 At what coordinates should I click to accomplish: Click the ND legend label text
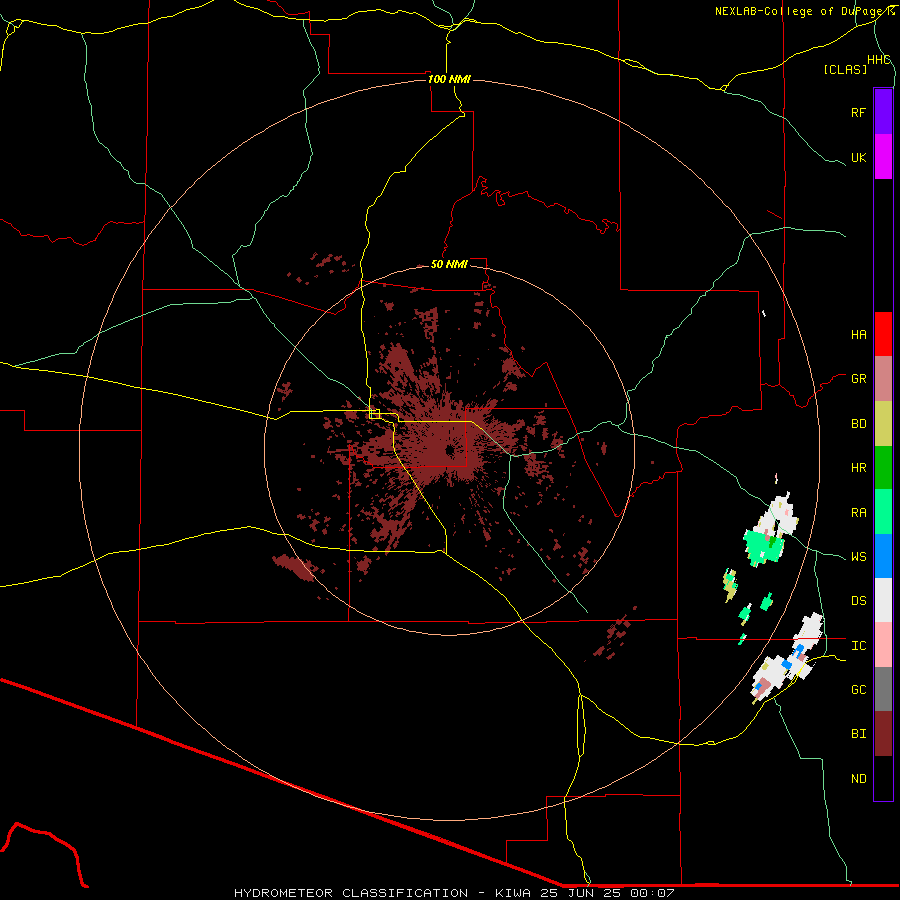(x=858, y=779)
